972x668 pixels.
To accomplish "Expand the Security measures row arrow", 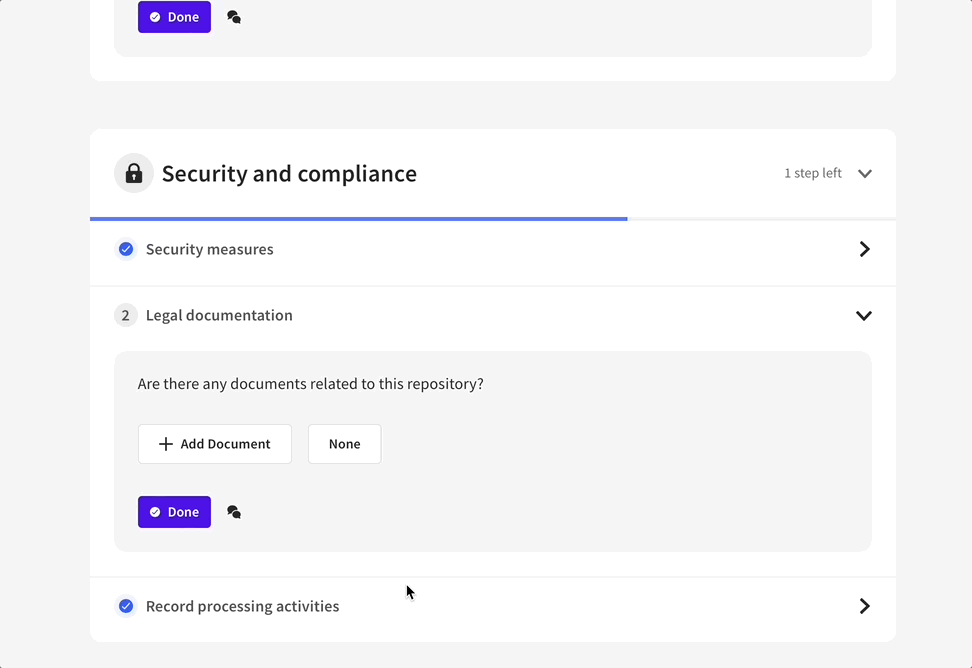I will click(x=865, y=249).
